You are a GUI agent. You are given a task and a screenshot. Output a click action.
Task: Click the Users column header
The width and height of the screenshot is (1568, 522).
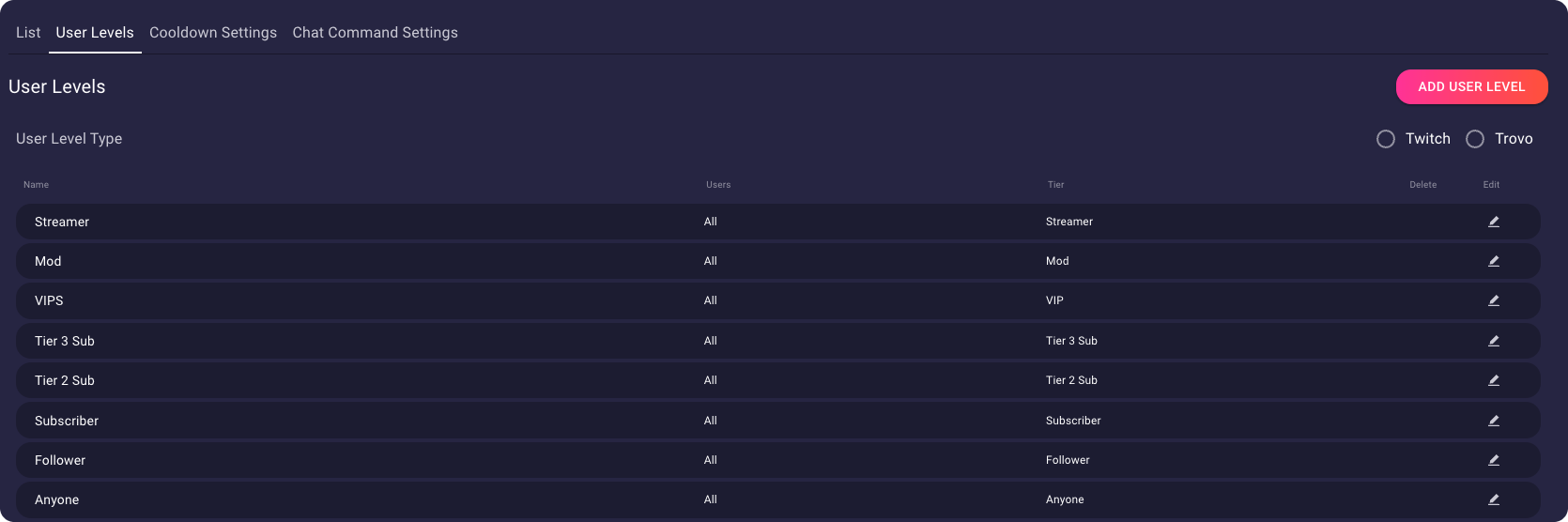tap(718, 185)
